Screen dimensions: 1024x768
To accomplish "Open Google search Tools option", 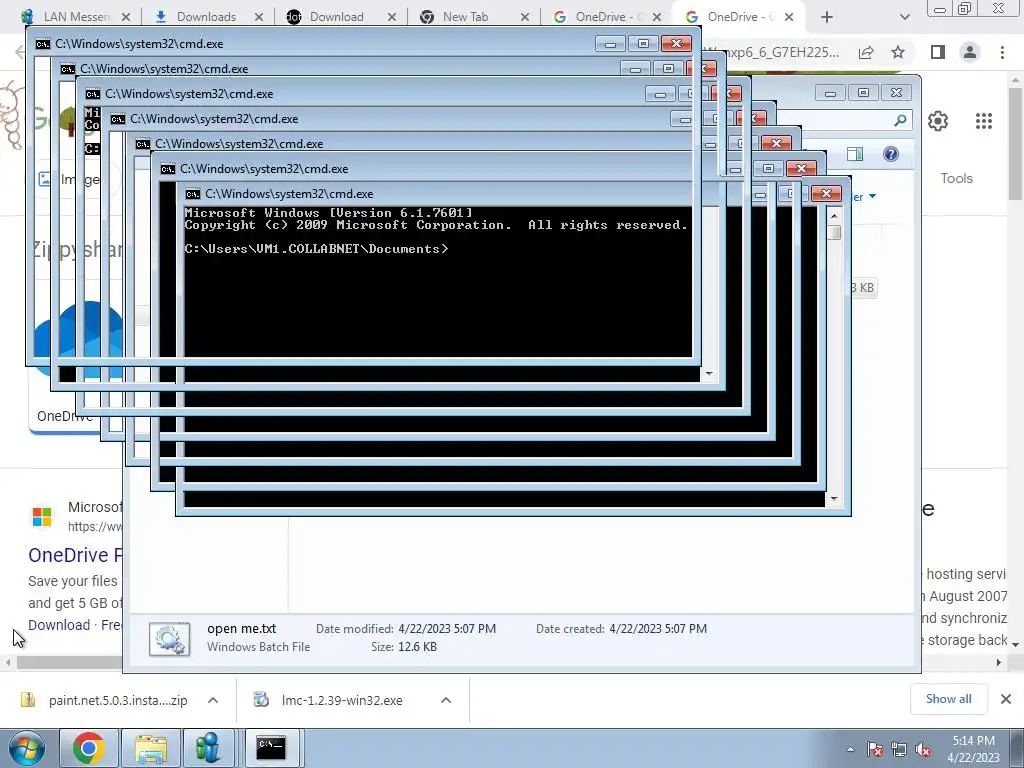I will tap(956, 178).
